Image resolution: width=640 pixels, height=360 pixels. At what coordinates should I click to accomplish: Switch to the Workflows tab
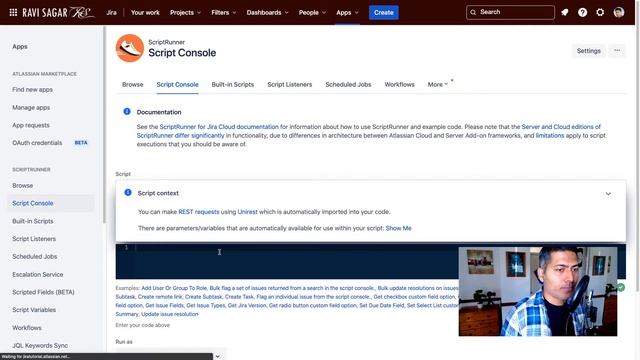point(400,84)
